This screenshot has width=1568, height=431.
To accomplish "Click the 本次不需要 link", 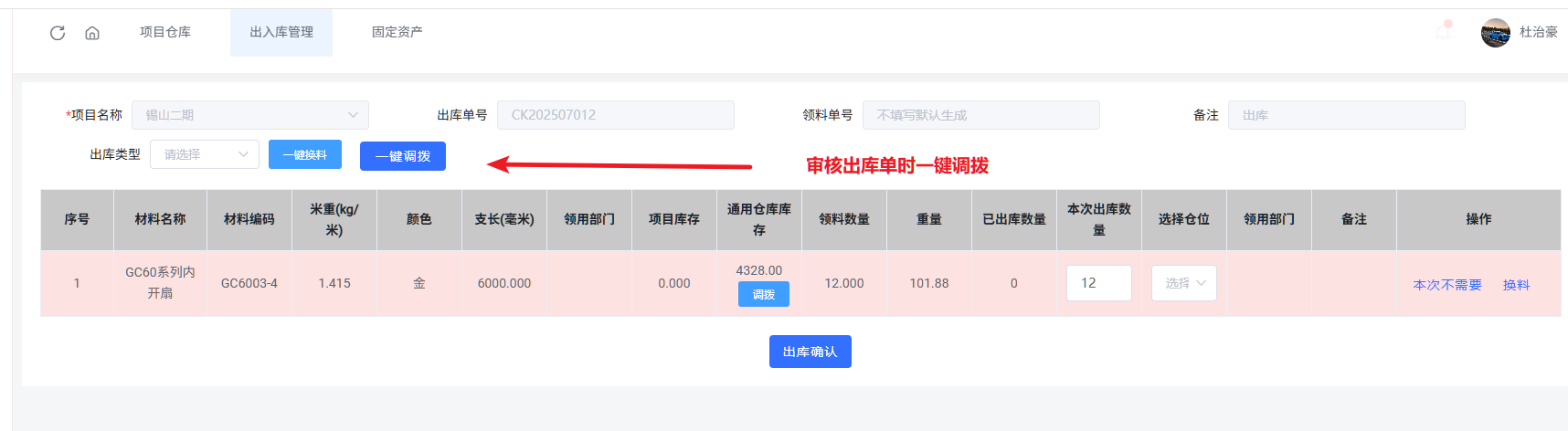I will pyautogui.click(x=1447, y=285).
